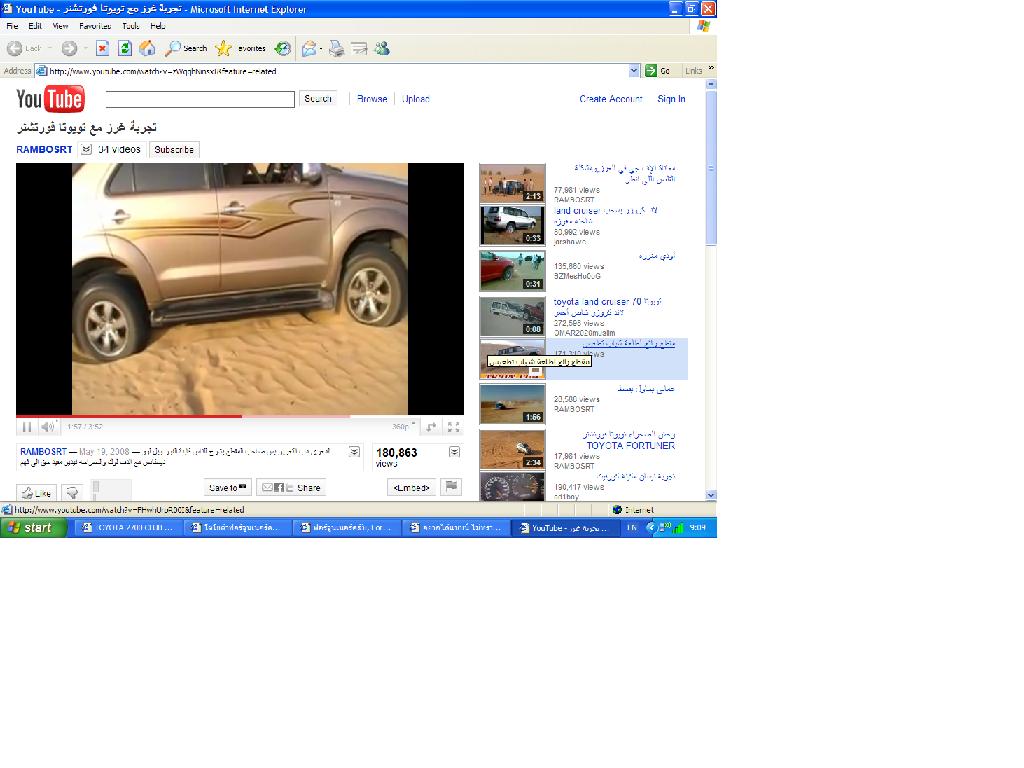Click the Sign In link
1024x768 pixels.
[671, 99]
